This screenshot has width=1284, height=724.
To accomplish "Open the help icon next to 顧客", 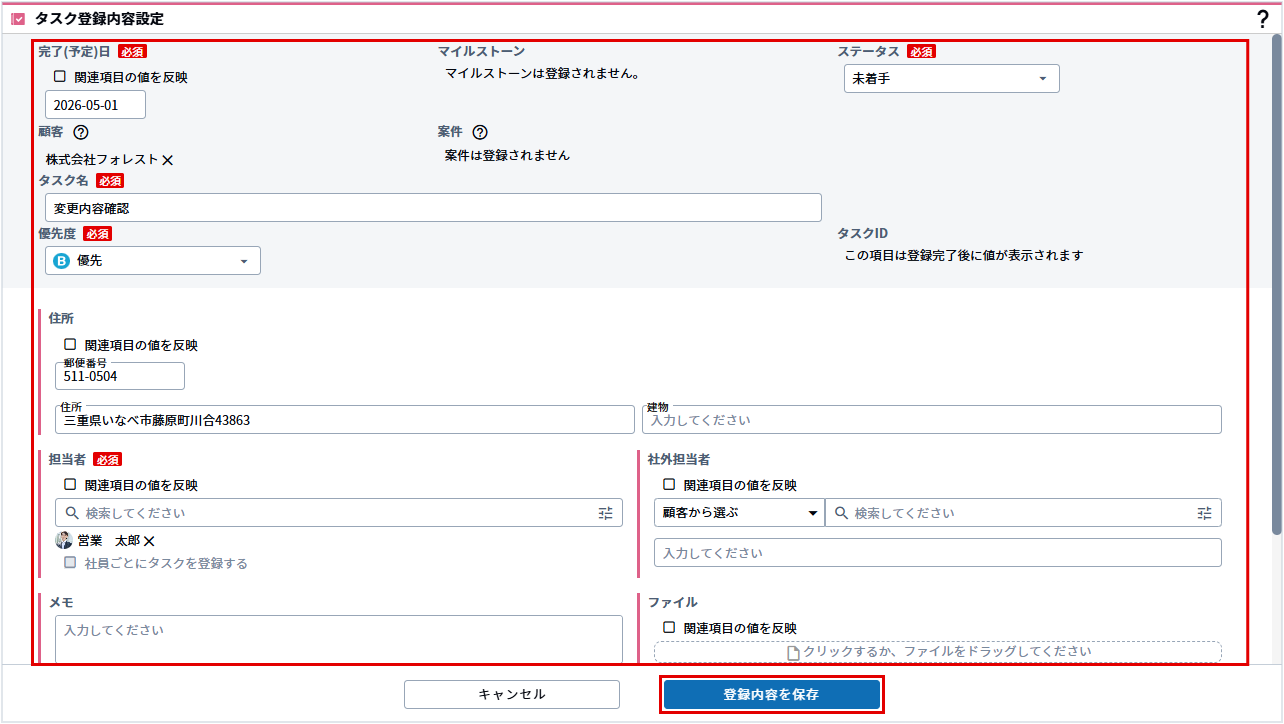I will (81, 132).
